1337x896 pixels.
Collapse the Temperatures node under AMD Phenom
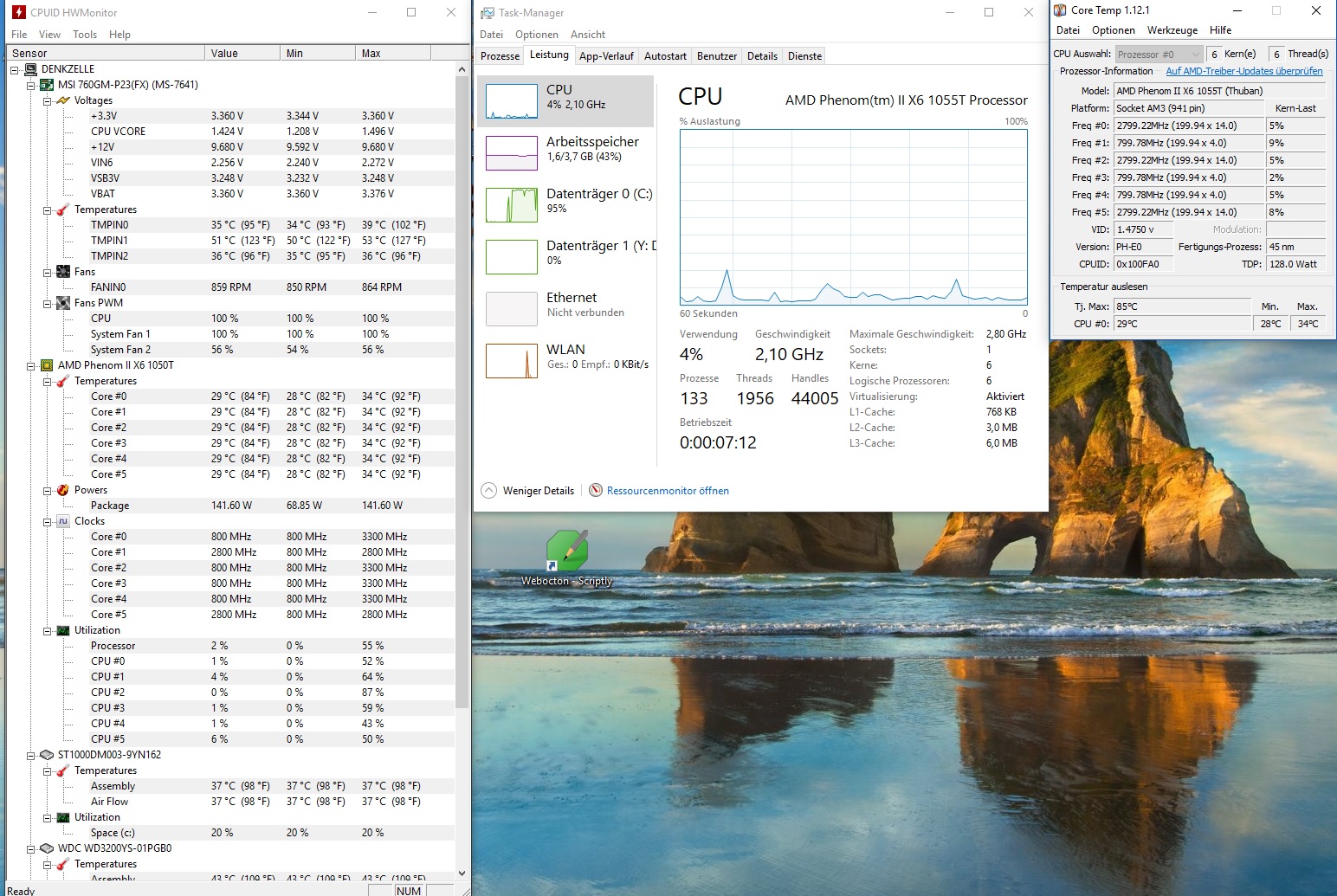point(47,381)
